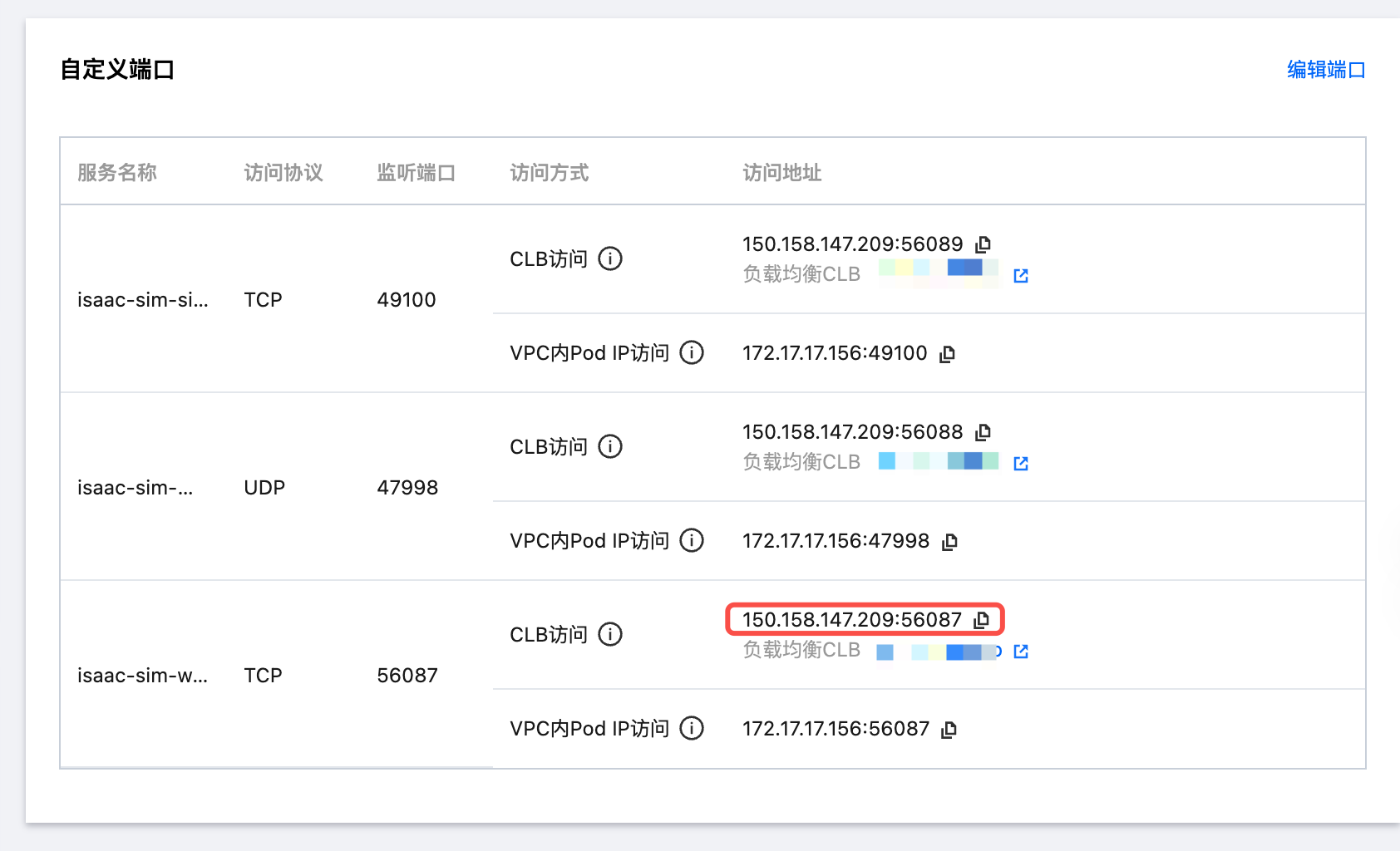Viewport: 1400px width, 851px height.
Task: Copy CLB address 150.158.147.209:56087
Action: coord(982,620)
